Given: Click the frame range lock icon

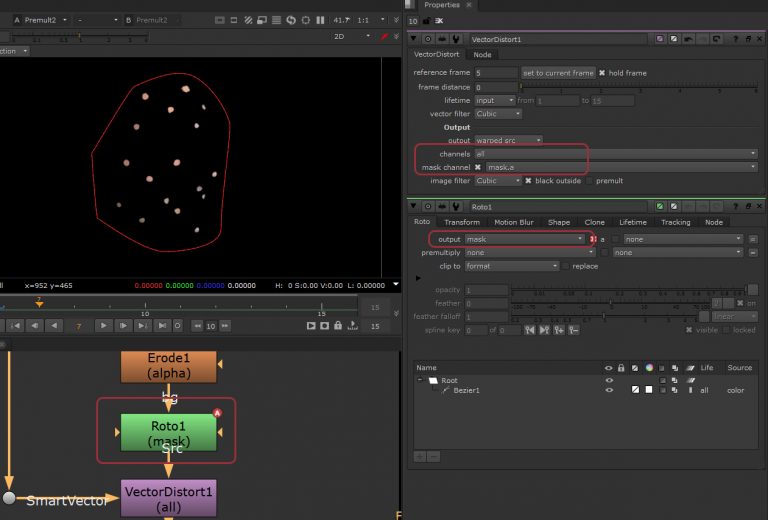Looking at the screenshot, I should tap(338, 325).
